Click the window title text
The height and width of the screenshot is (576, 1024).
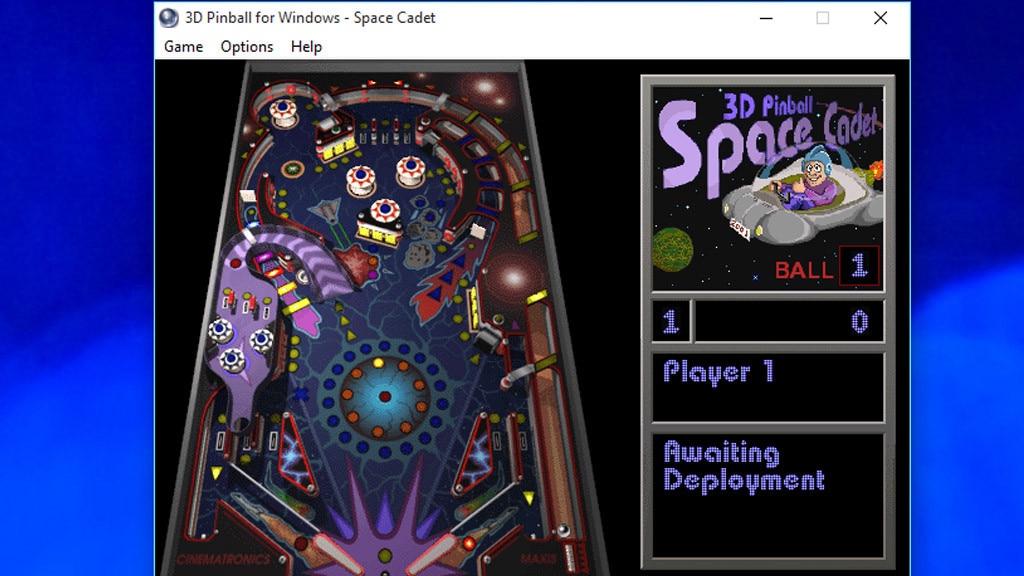pos(310,18)
